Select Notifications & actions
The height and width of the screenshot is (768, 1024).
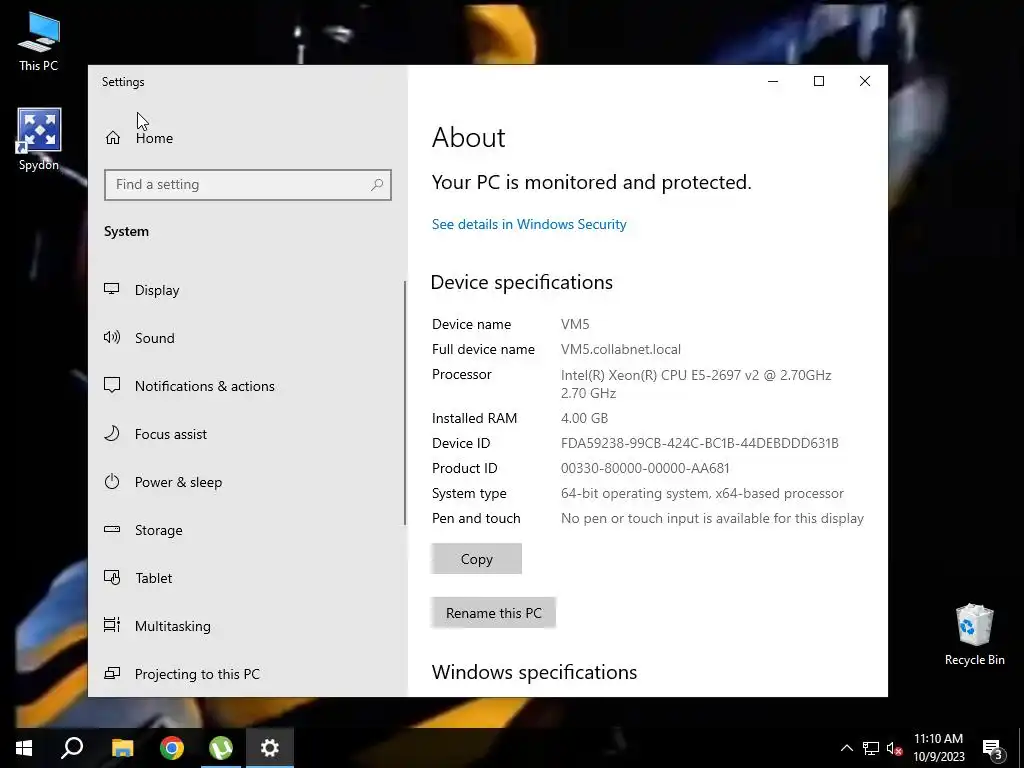pyautogui.click(x=248, y=386)
